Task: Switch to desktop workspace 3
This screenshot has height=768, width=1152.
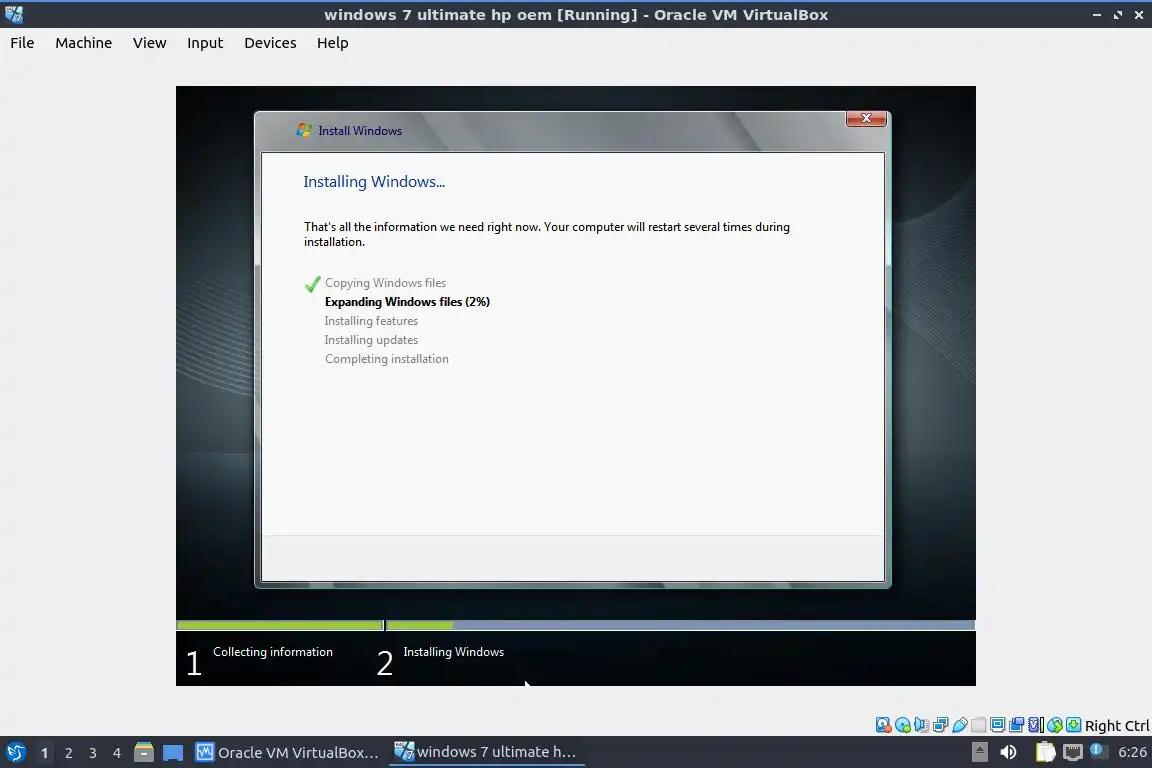Action: pyautogui.click(x=93, y=753)
